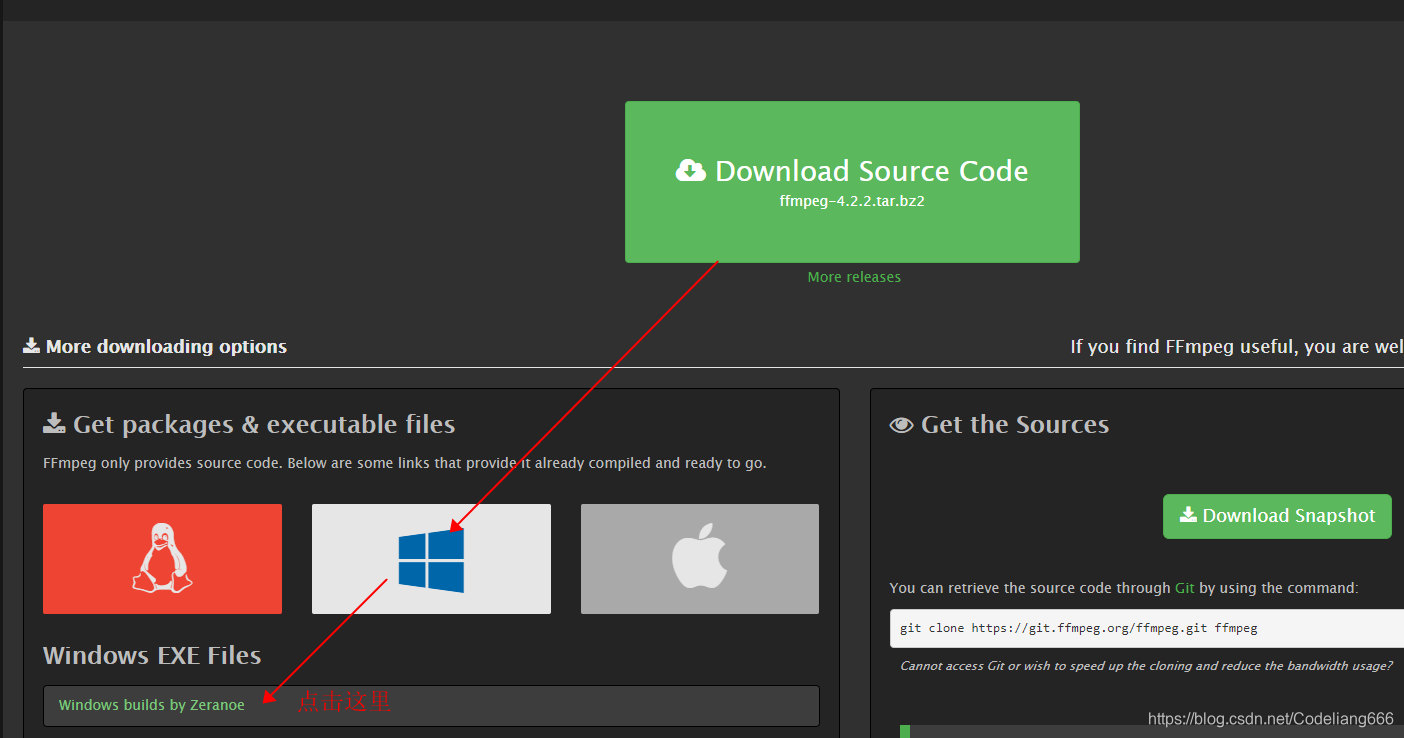Click the Download Snapshot button
This screenshot has width=1404, height=738.
pyautogui.click(x=1277, y=516)
